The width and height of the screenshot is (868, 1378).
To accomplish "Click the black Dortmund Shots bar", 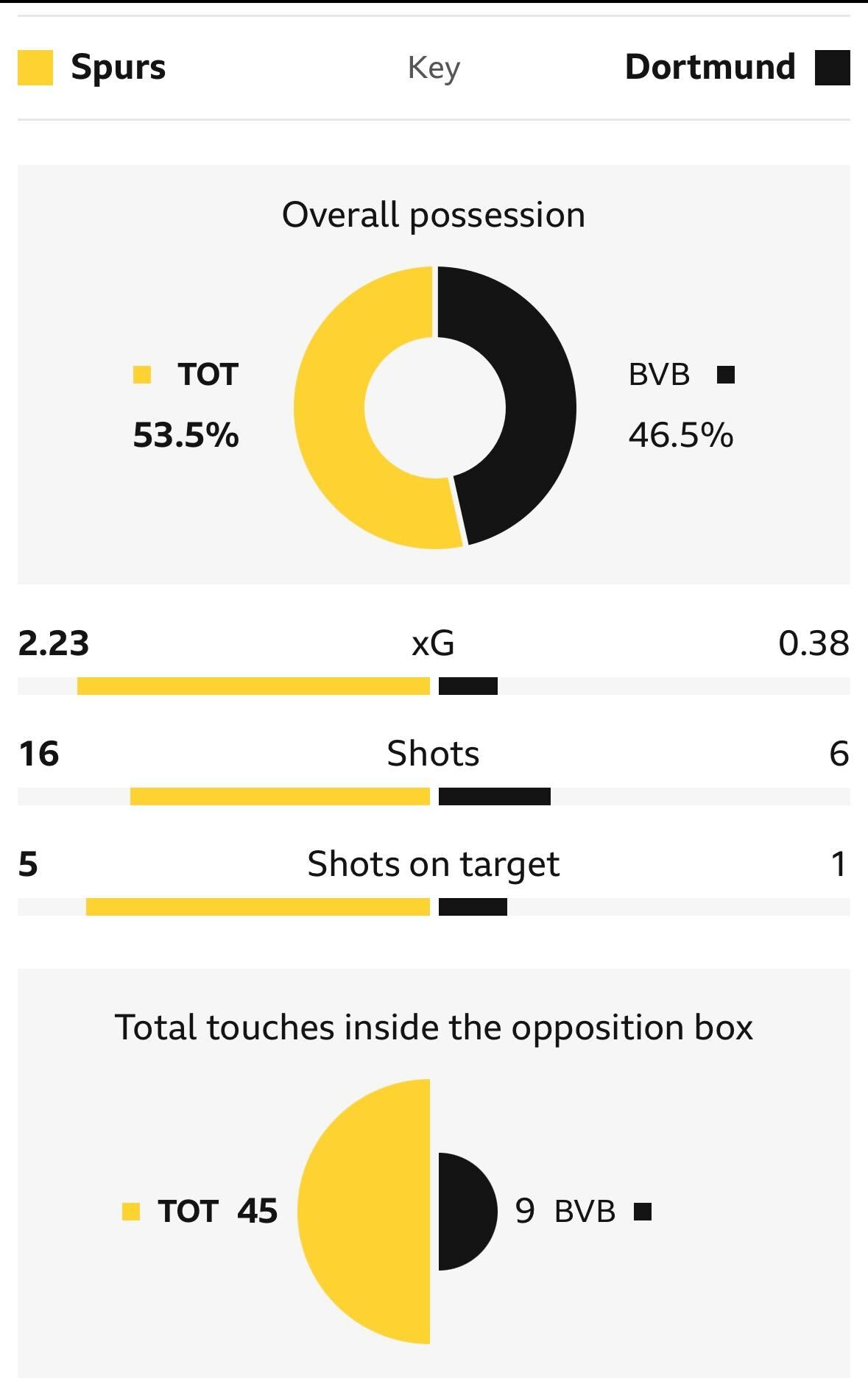I will (495, 796).
